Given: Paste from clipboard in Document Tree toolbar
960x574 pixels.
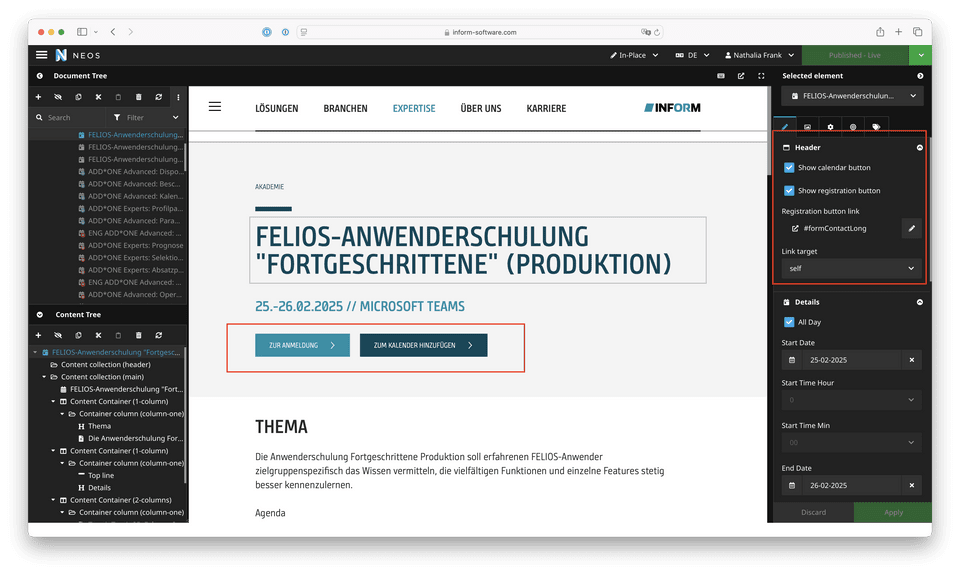Looking at the screenshot, I should [118, 97].
